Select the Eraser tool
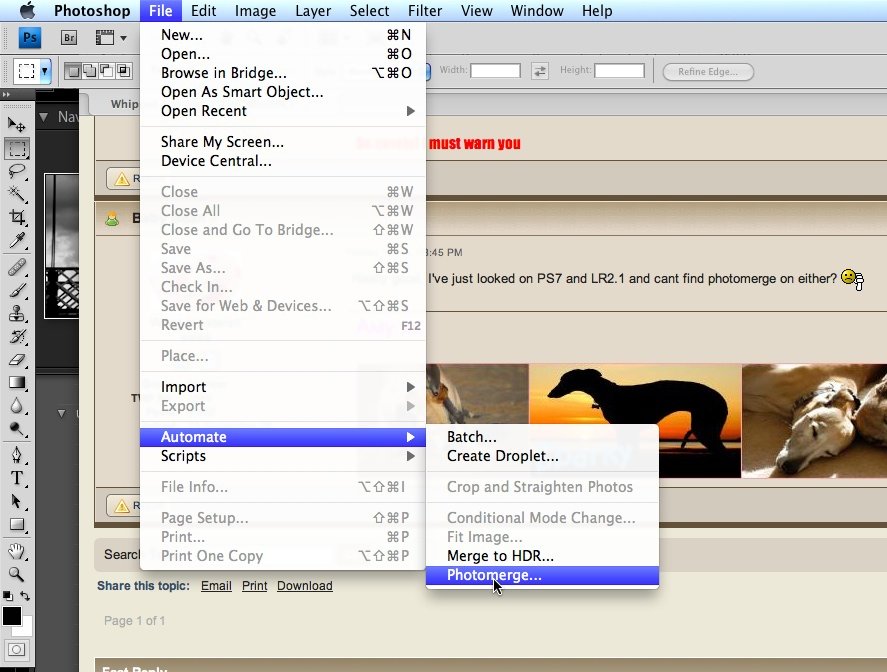The height and width of the screenshot is (672, 887). [16, 360]
